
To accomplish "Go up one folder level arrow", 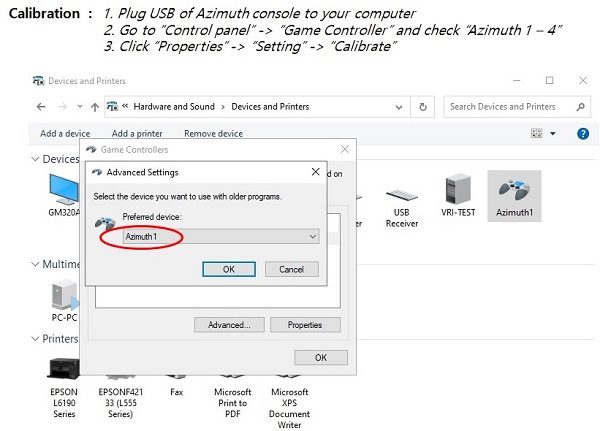I will tap(94, 107).
